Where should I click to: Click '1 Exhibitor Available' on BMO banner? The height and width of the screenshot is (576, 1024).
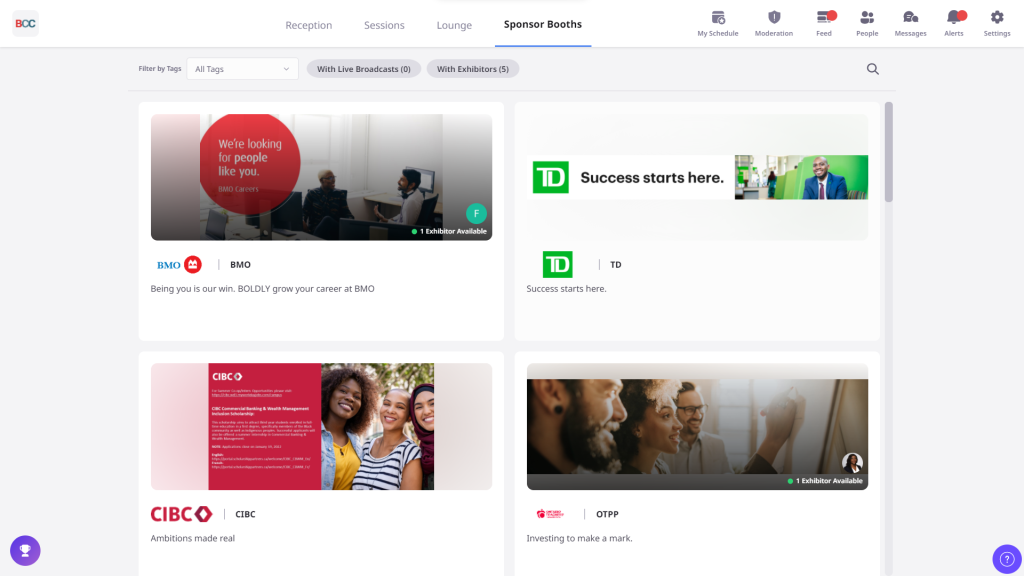point(449,231)
